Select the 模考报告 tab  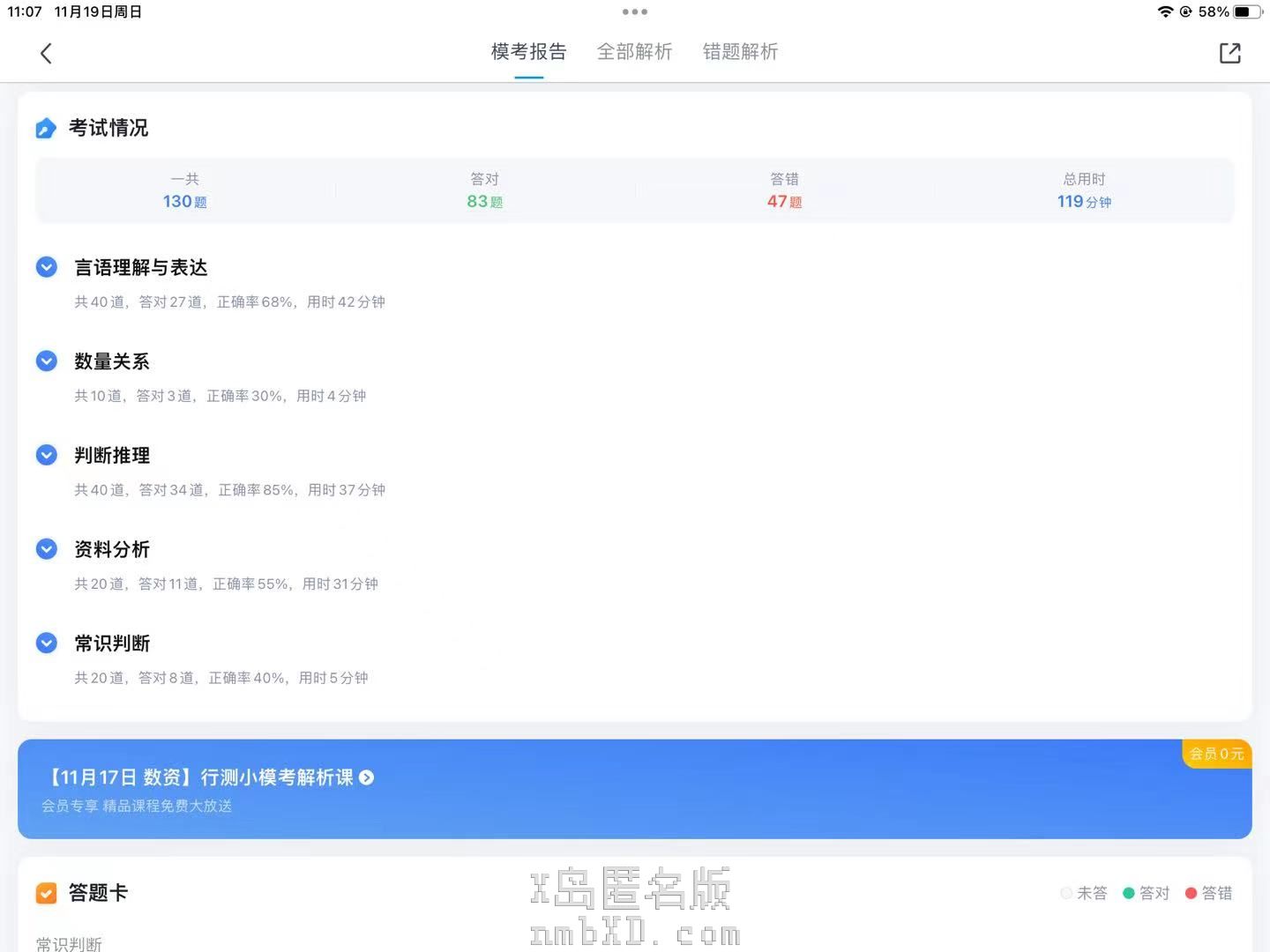tap(528, 52)
